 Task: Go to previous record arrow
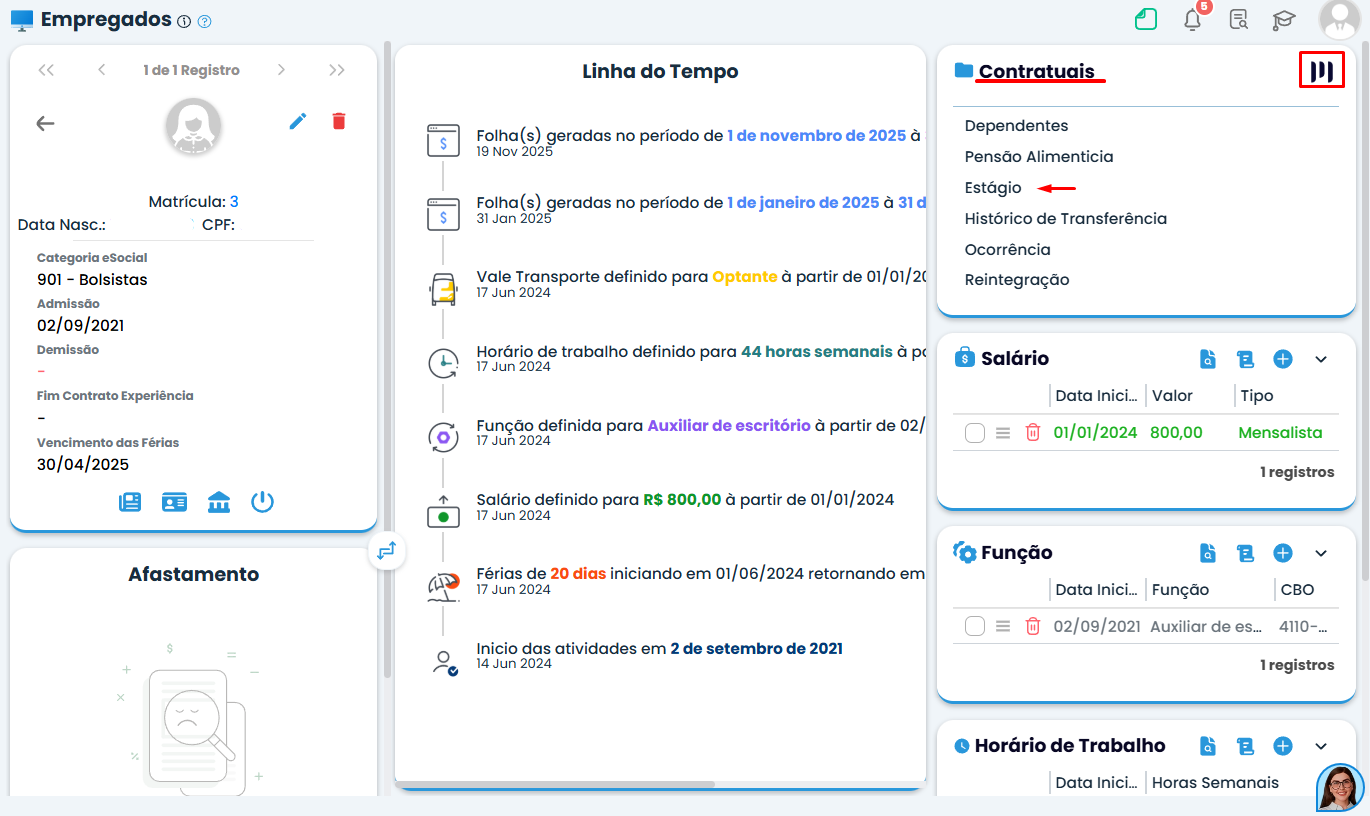tap(102, 70)
